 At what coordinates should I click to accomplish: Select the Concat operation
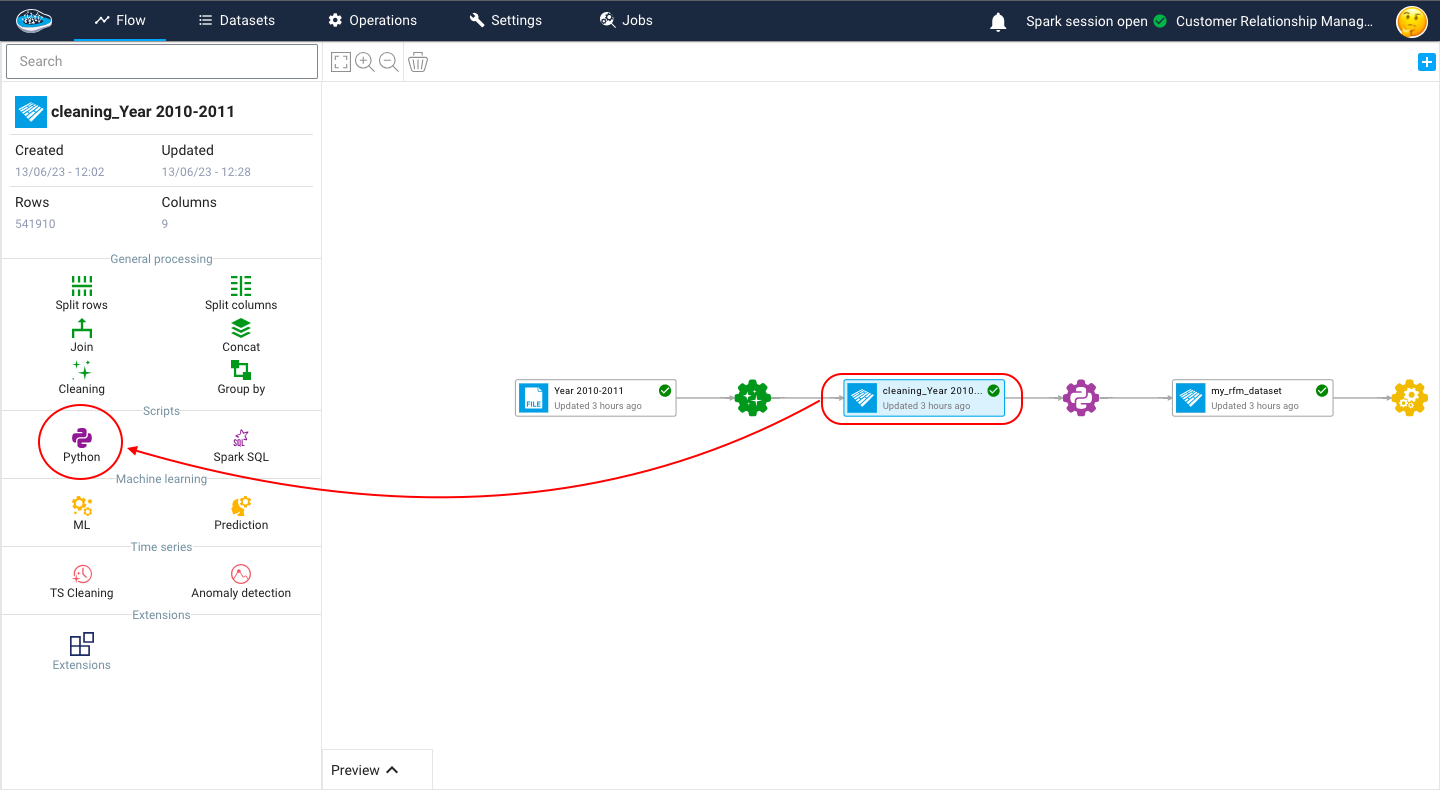point(240,333)
